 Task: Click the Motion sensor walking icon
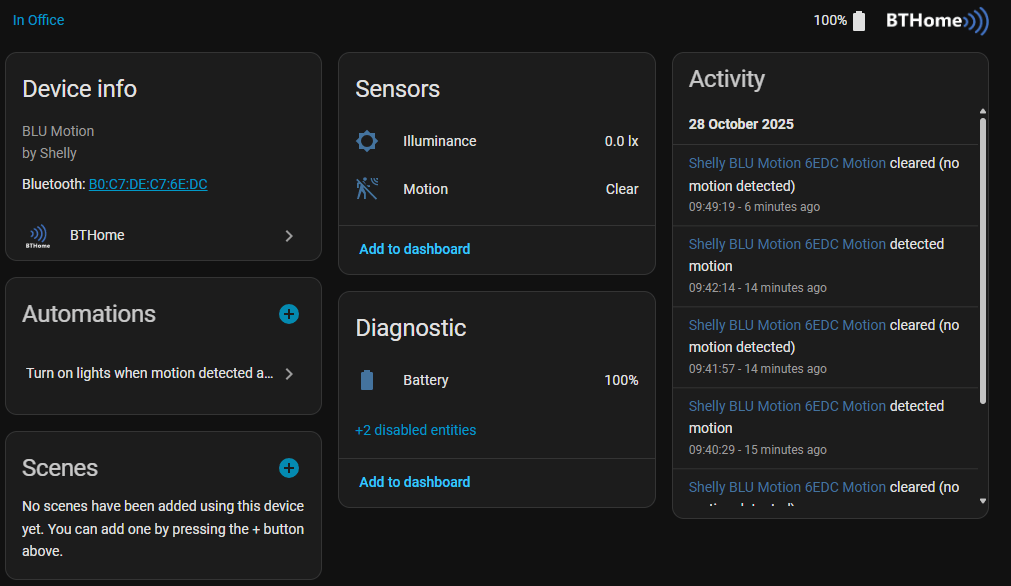(367, 189)
